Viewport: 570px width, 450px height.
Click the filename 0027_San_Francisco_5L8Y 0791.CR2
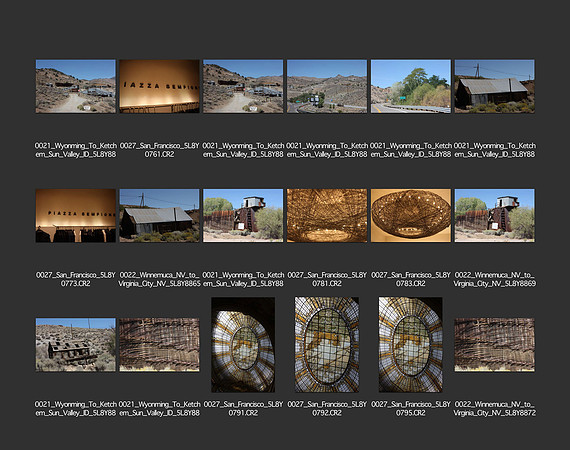243,409
